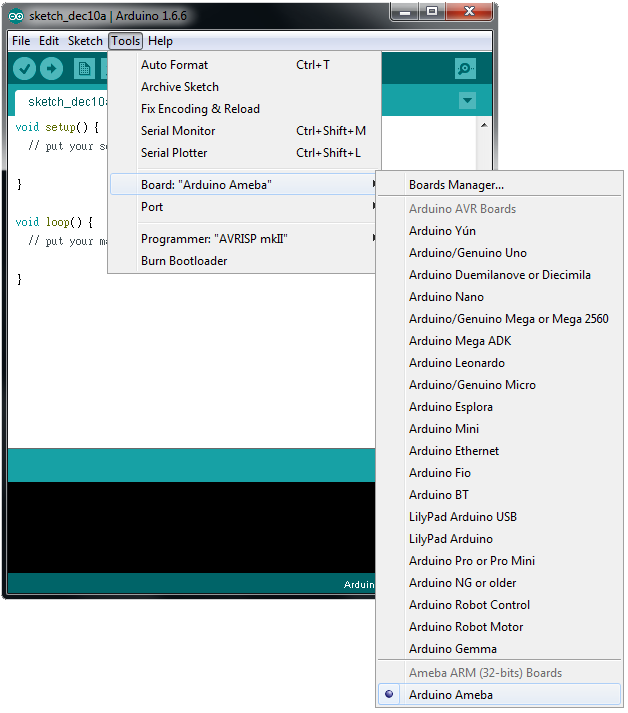This screenshot has width=628, height=713.
Task: Expand the Board "Arduino Ameba" submenu
Action: [x=243, y=185]
